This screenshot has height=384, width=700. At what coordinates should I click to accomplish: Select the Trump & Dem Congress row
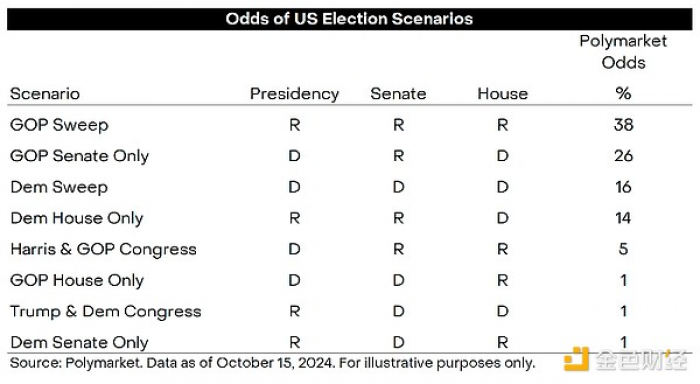pos(350,311)
